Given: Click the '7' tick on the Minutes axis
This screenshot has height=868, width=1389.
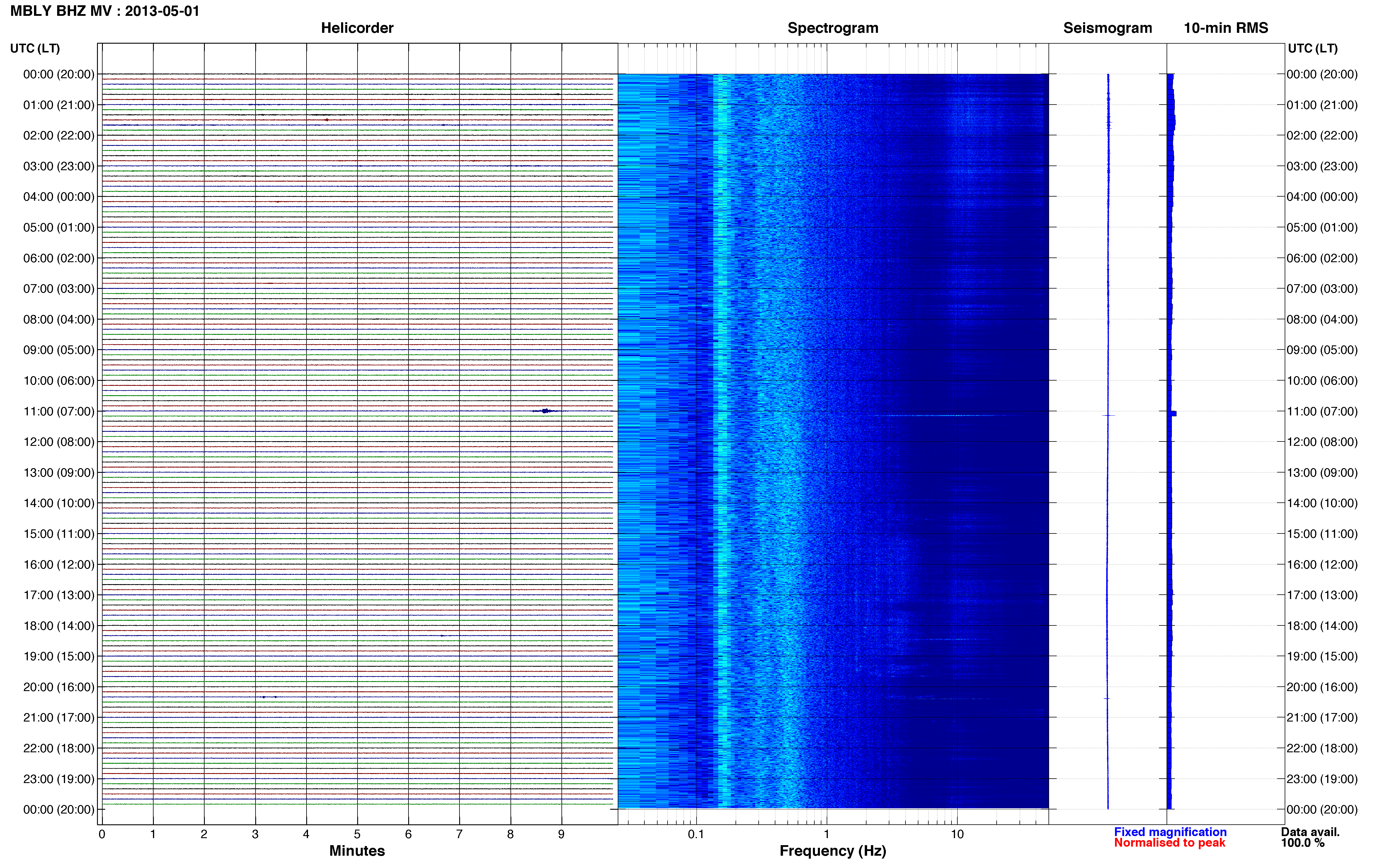Looking at the screenshot, I should pyautogui.click(x=459, y=834).
